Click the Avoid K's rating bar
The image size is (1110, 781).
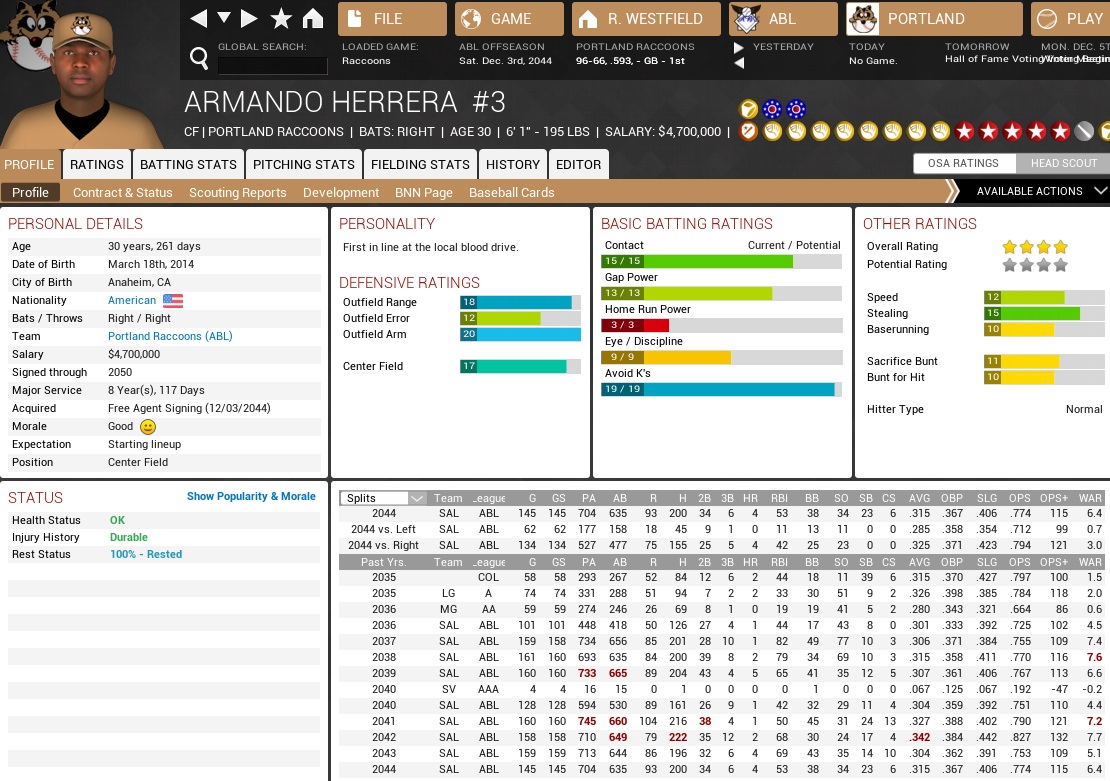(721, 389)
